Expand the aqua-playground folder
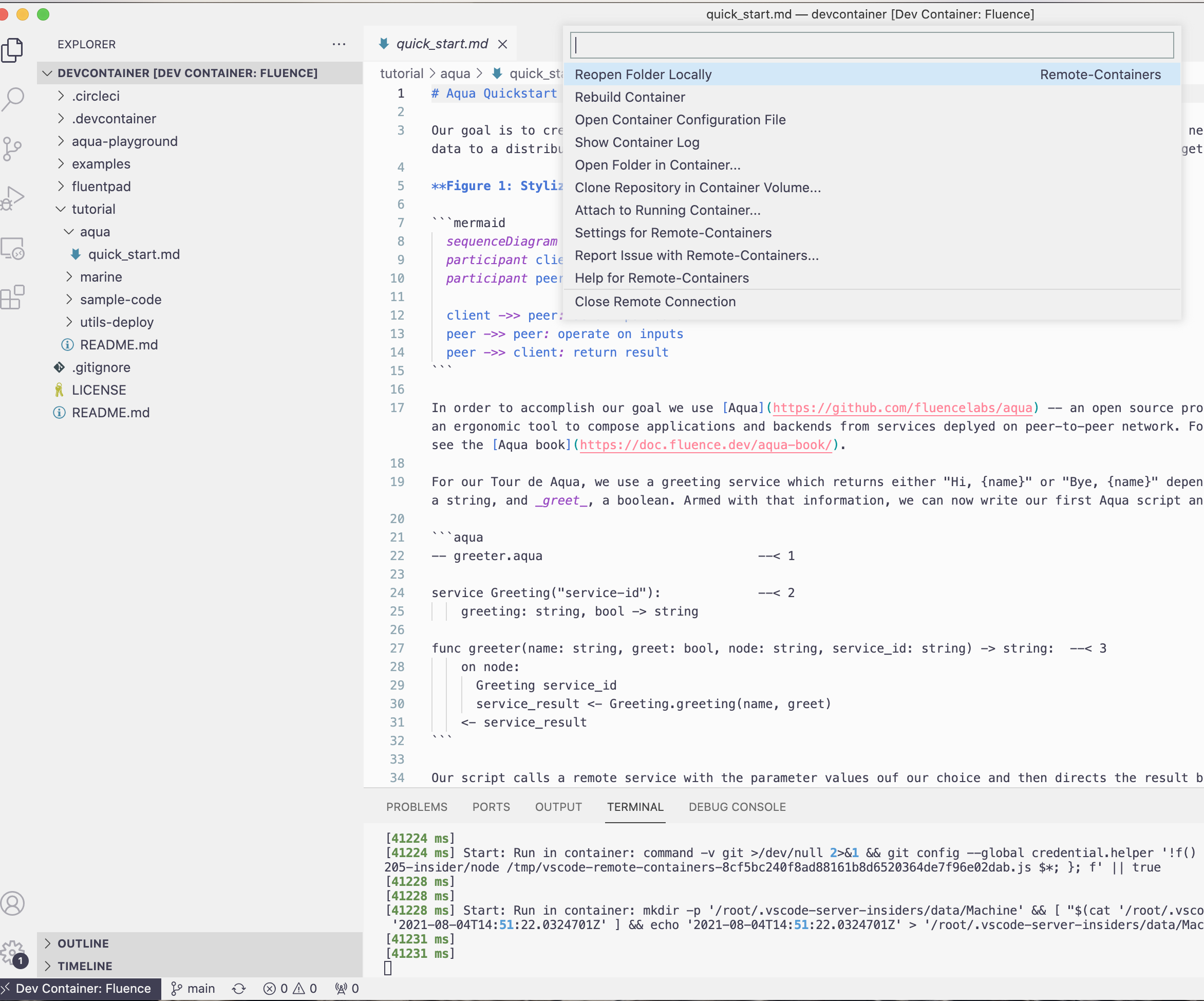This screenshot has width=1204, height=1001. [x=199, y=141]
